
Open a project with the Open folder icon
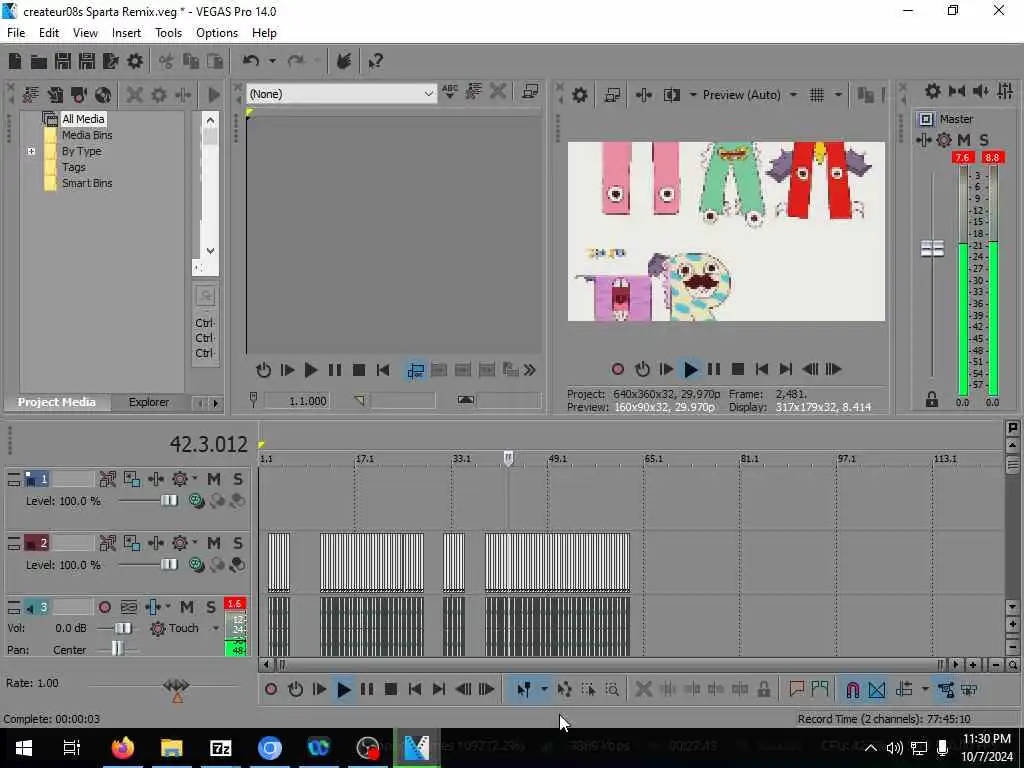[39, 61]
